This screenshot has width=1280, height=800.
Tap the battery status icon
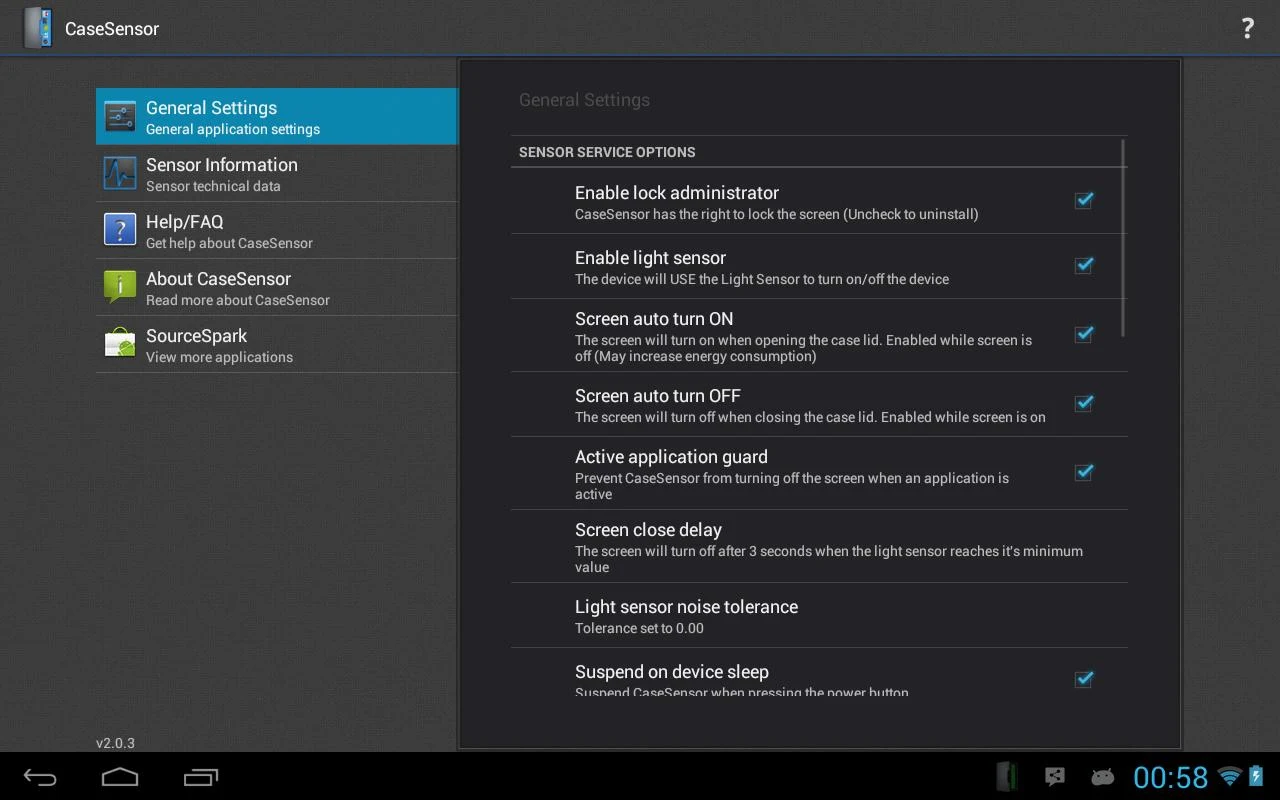point(1256,776)
